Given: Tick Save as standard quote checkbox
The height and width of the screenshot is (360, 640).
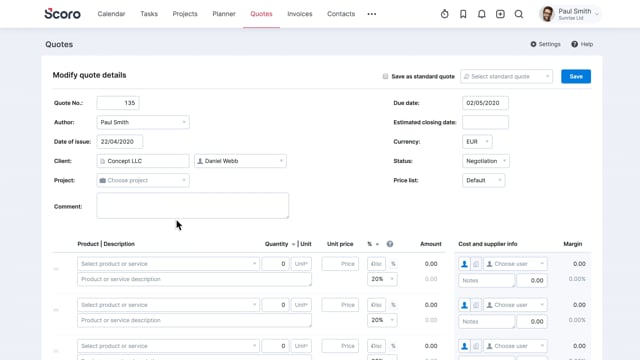Looking at the screenshot, I should pyautogui.click(x=385, y=76).
